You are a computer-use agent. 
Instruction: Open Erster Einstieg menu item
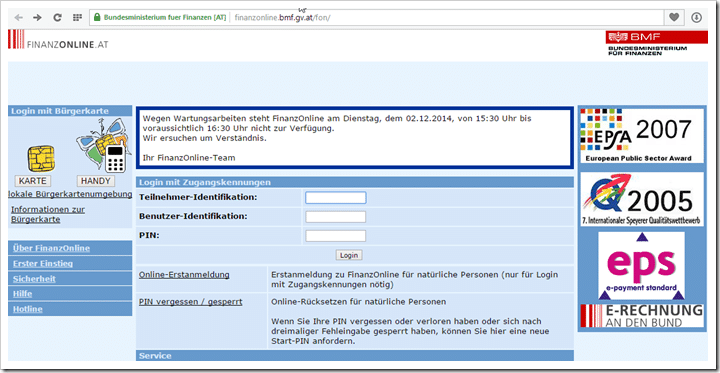coord(43,264)
